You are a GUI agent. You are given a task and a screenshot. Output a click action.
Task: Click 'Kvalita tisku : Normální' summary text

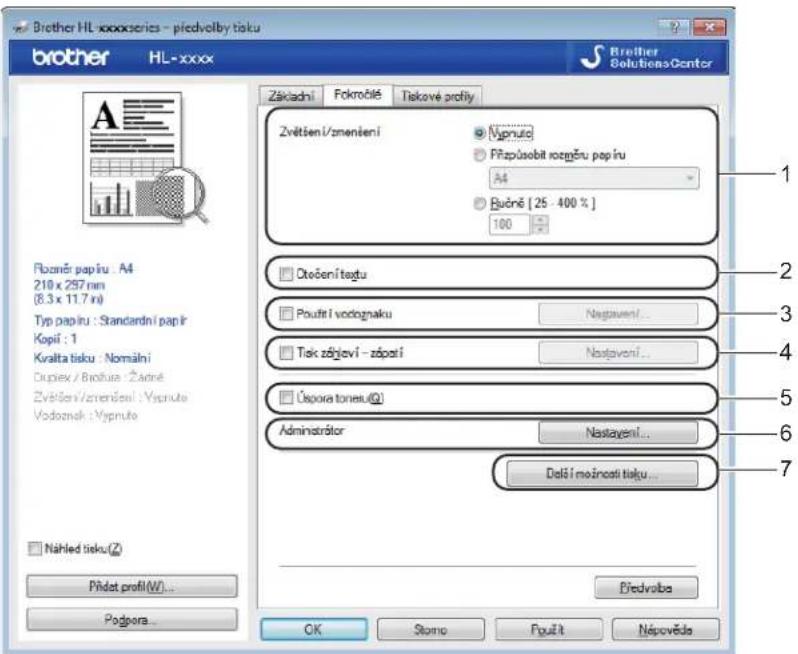click(92, 358)
